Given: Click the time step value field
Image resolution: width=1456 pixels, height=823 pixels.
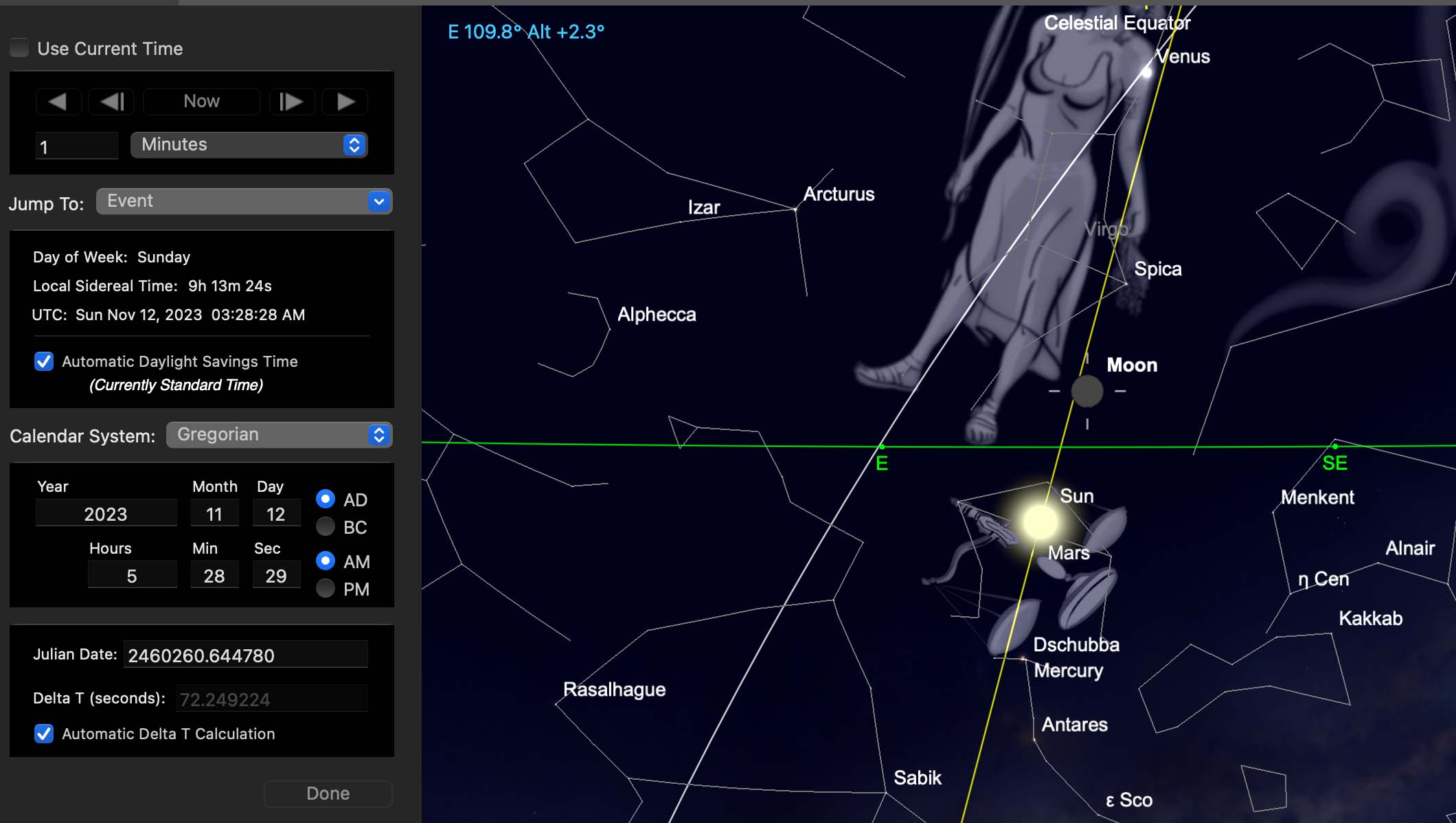Looking at the screenshot, I should click(x=76, y=146).
